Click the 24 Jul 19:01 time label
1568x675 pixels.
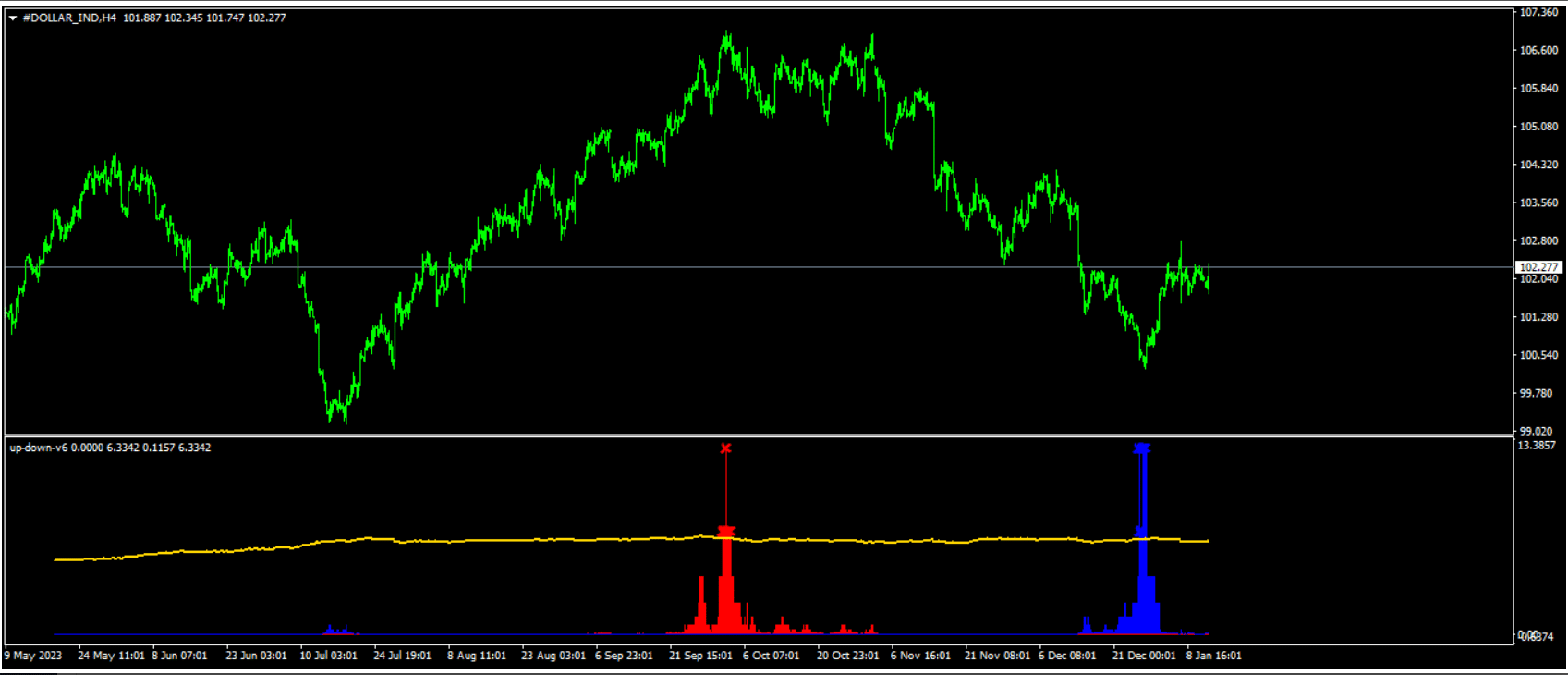coord(402,656)
